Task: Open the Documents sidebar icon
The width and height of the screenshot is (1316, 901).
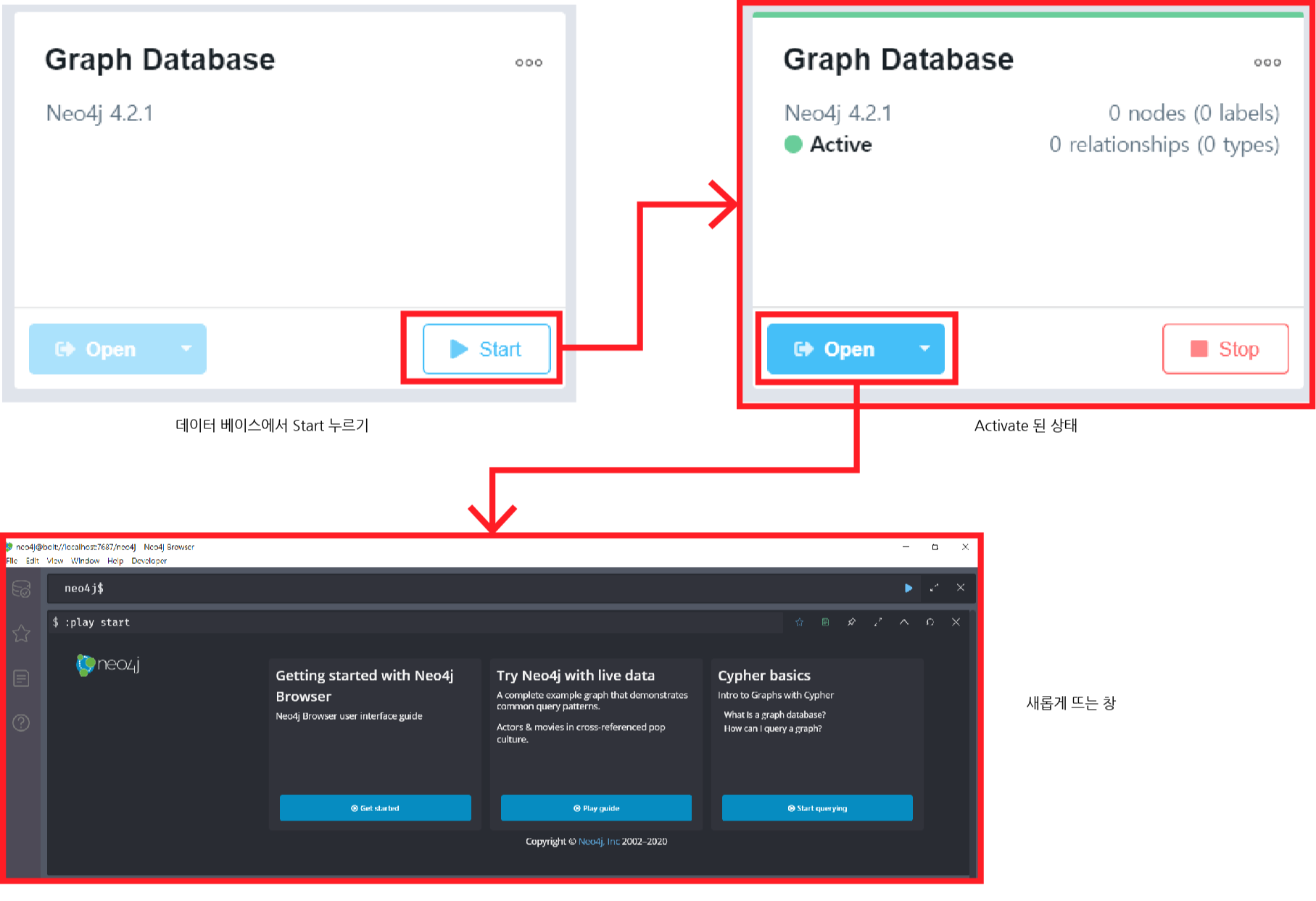Action: (22, 678)
